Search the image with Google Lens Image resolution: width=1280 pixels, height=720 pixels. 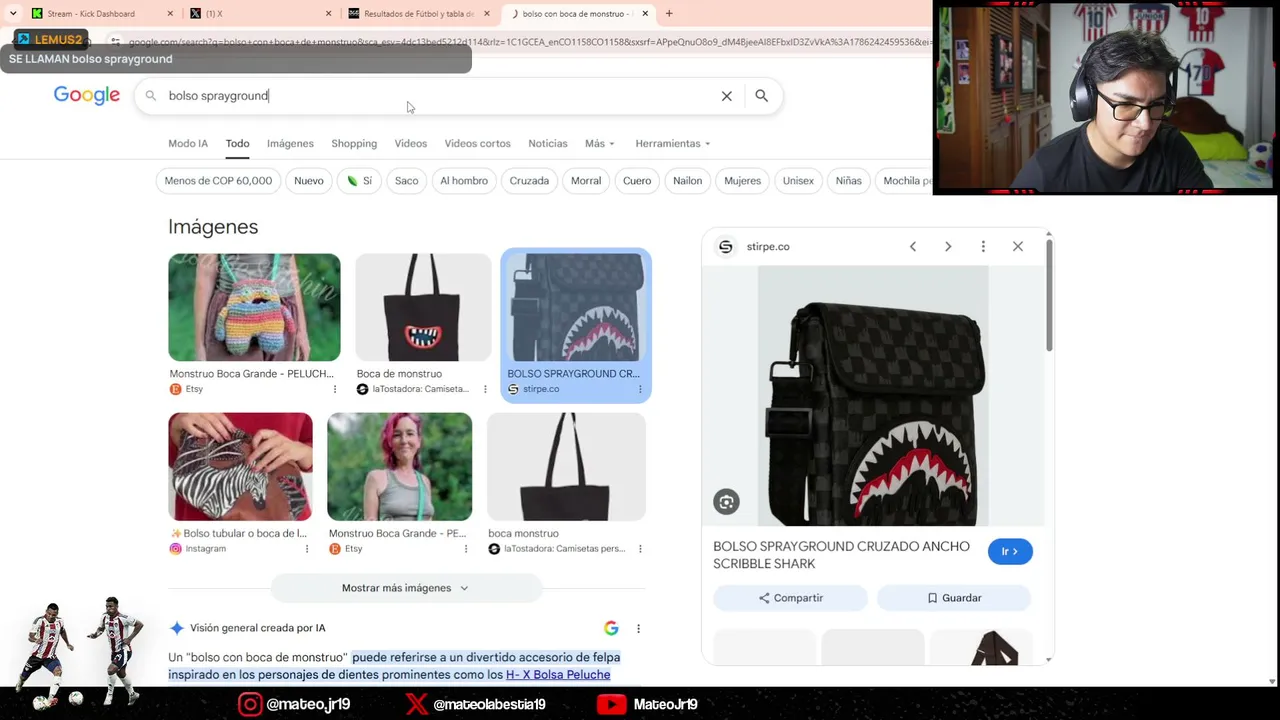tap(727, 502)
